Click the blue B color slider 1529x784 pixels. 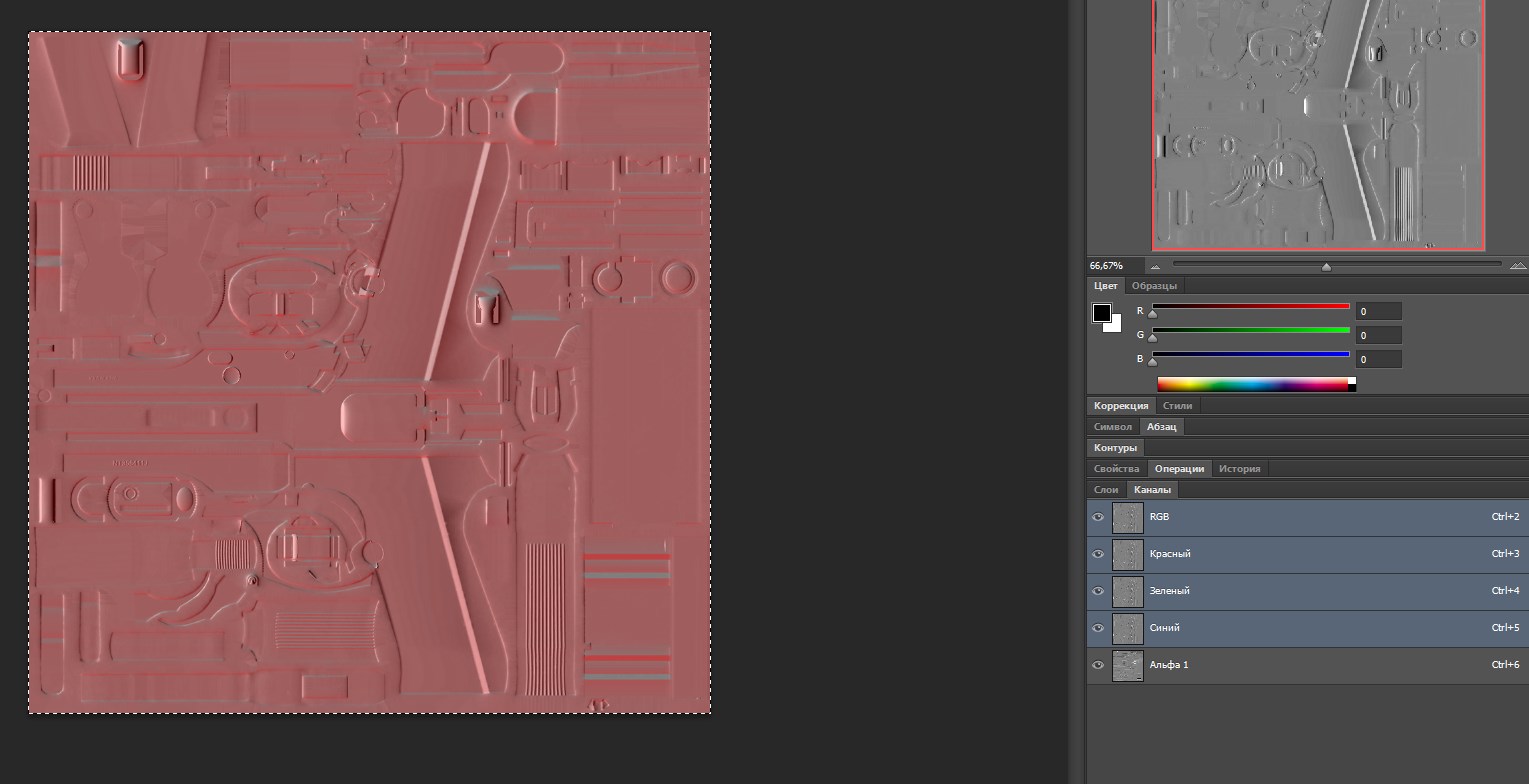(x=1251, y=354)
